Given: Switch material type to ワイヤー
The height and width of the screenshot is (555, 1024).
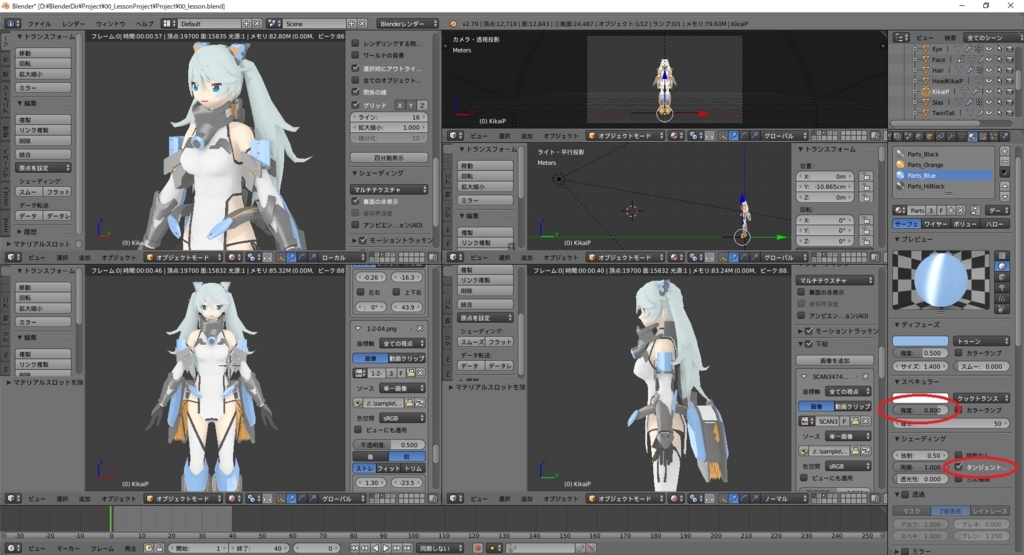Looking at the screenshot, I should 935,224.
